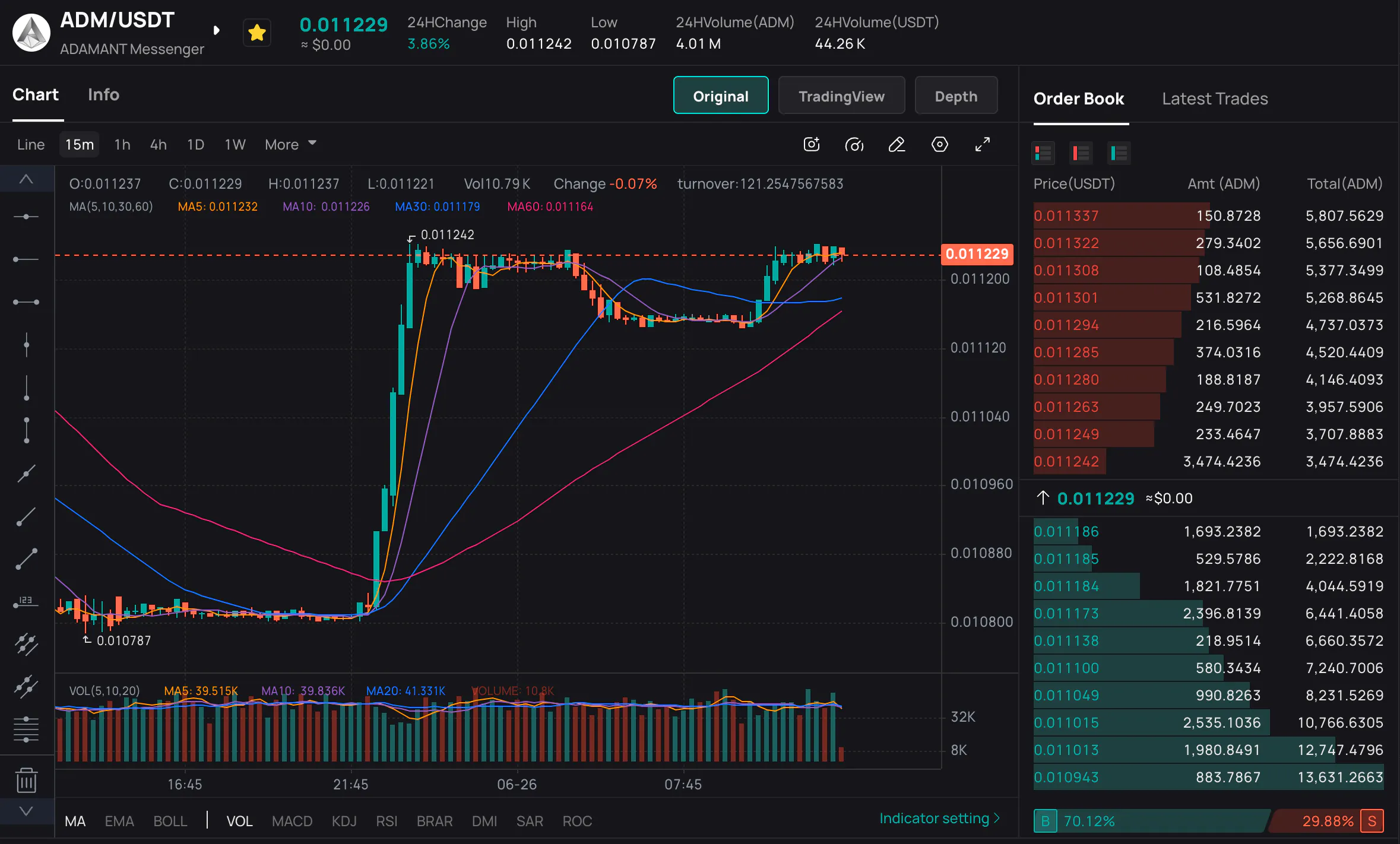
Task: Switch chart to Line view
Action: click(x=31, y=144)
